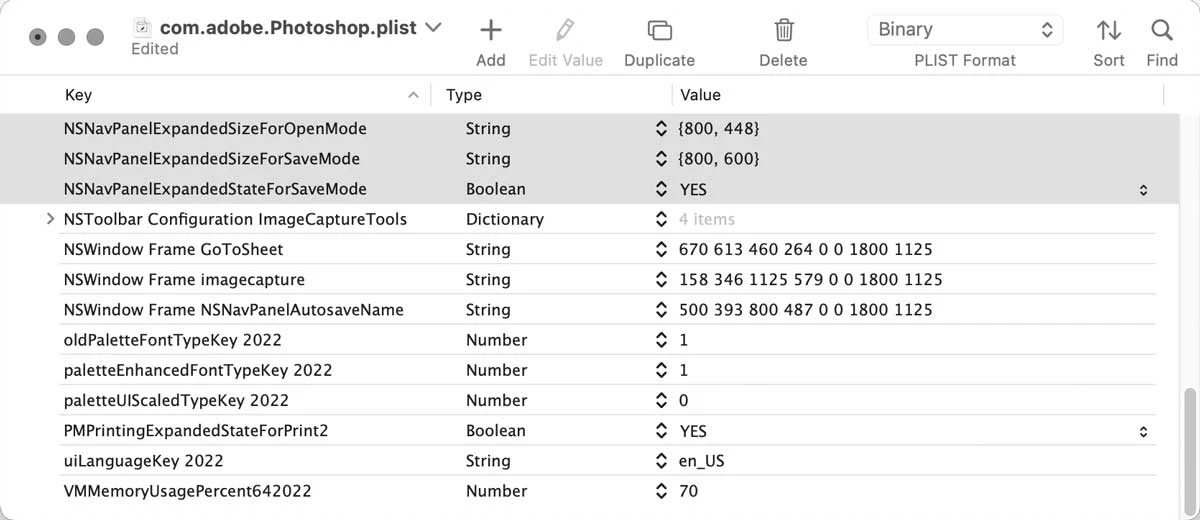Viewport: 1200px width, 520px height.
Task: Click the Delete trash icon
Action: [x=783, y=30]
